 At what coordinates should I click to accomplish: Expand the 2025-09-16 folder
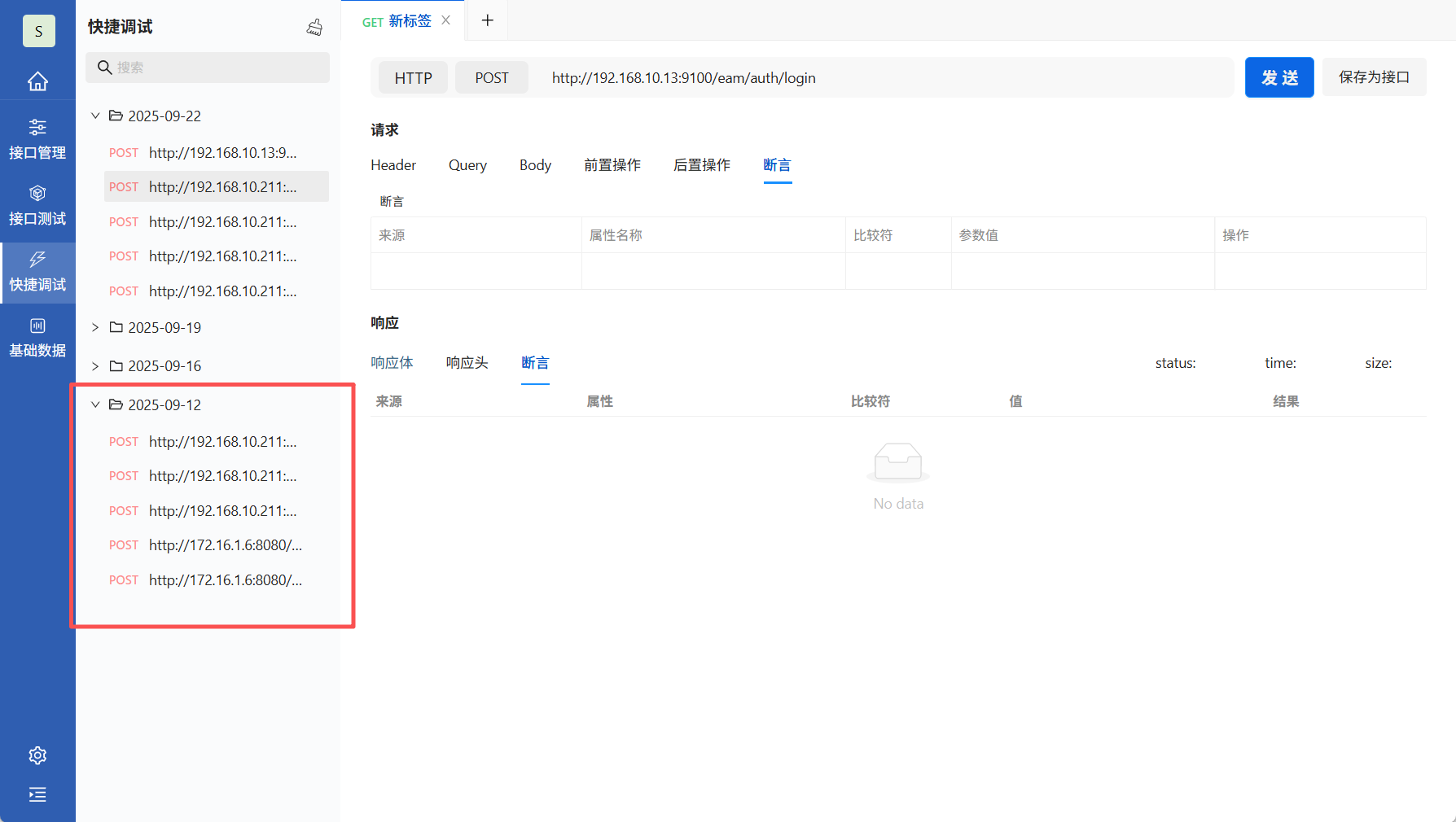[x=95, y=365]
